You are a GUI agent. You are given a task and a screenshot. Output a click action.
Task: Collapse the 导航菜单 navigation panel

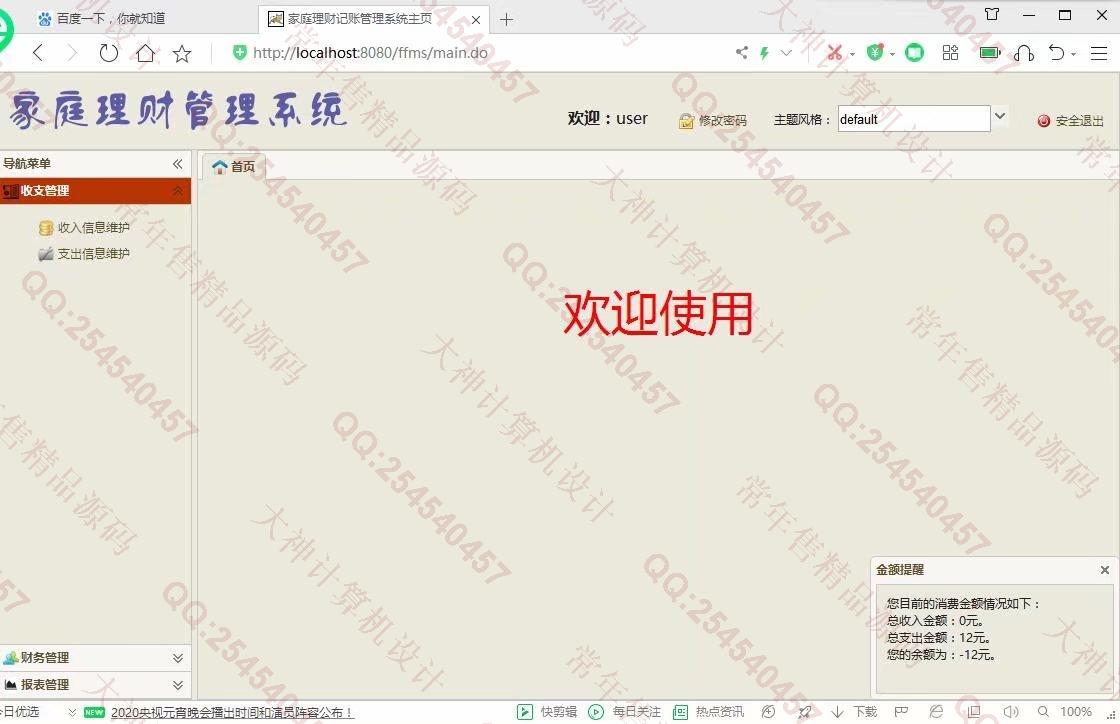pos(178,164)
